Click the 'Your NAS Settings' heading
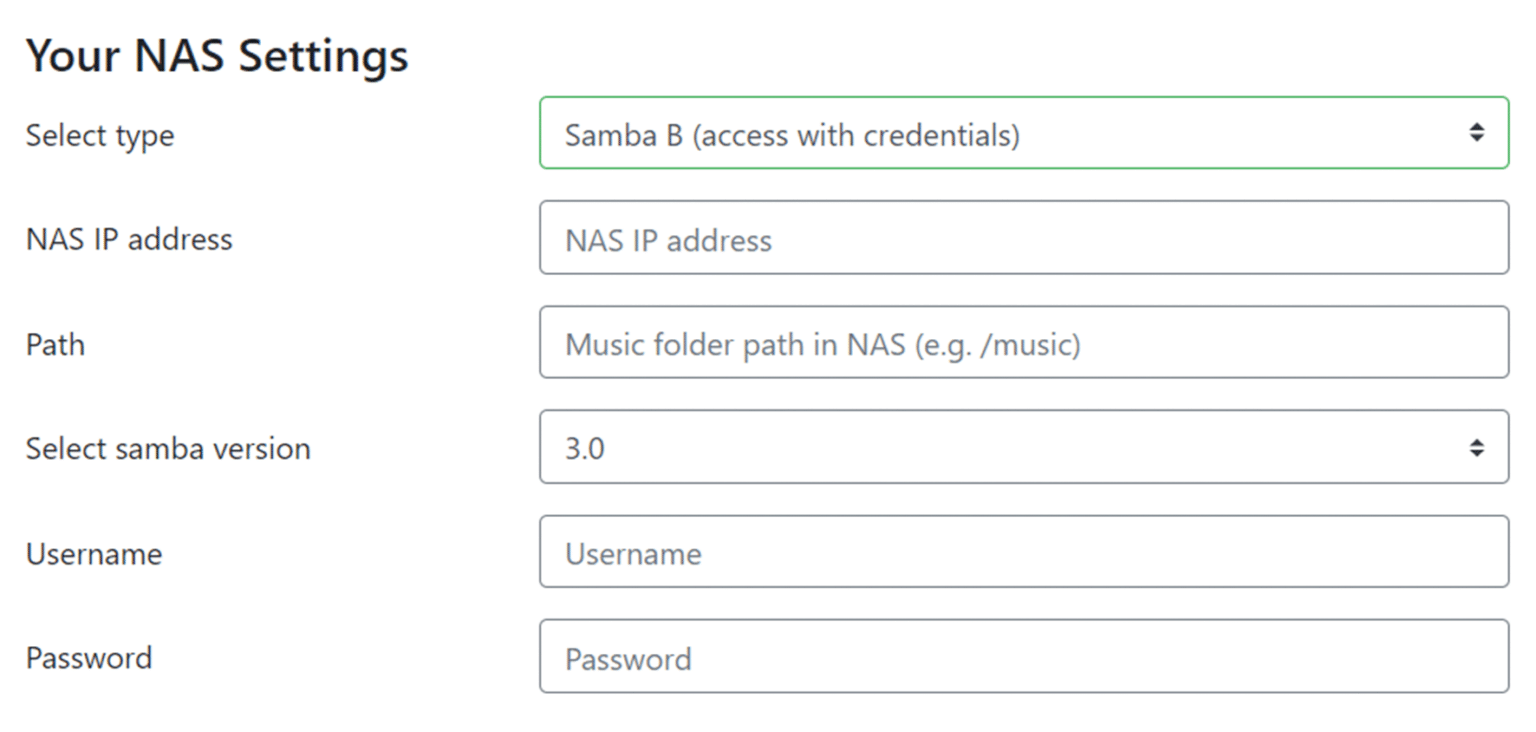This screenshot has width=1536, height=732. coord(217,55)
